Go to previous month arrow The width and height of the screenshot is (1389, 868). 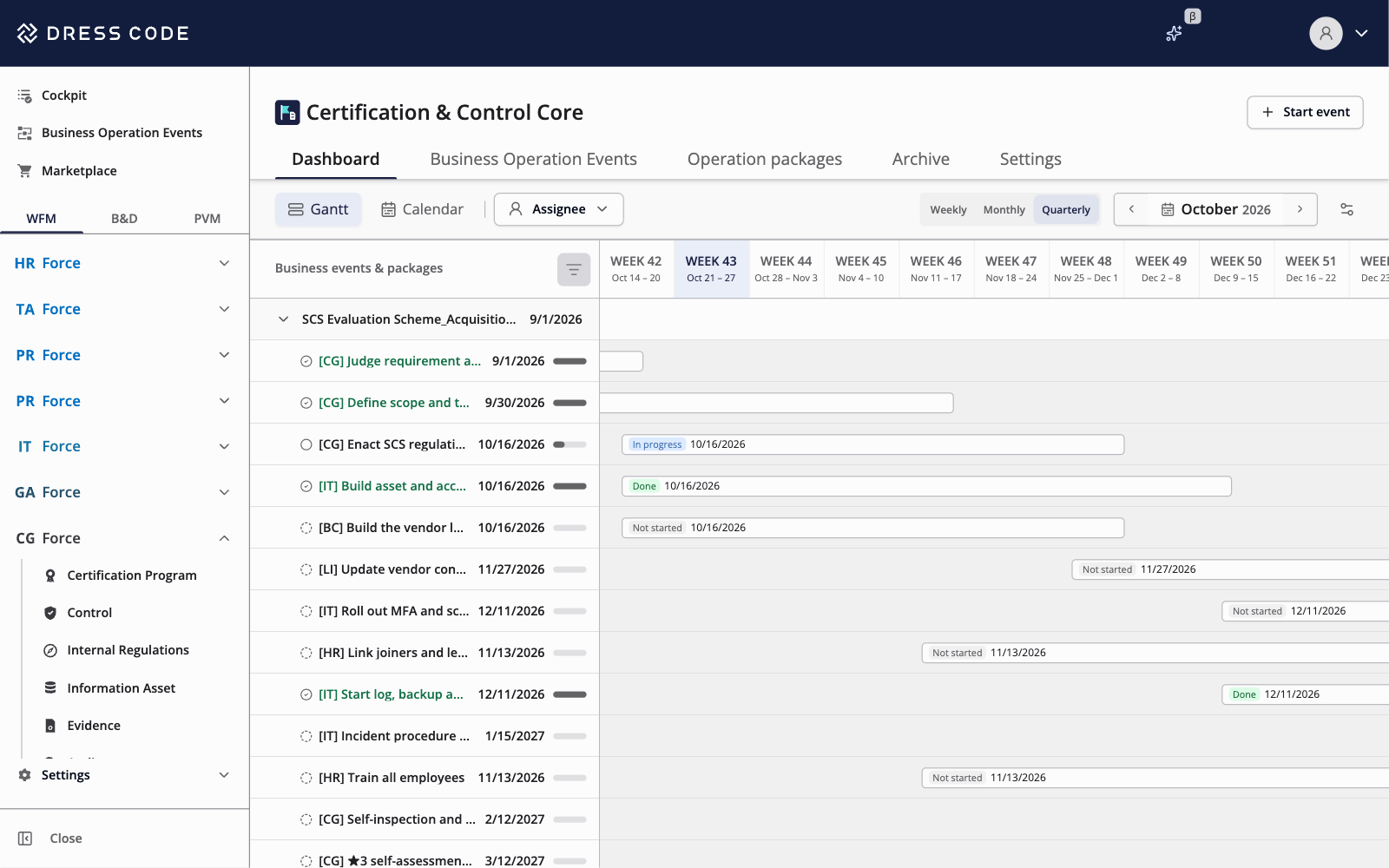tap(1131, 209)
